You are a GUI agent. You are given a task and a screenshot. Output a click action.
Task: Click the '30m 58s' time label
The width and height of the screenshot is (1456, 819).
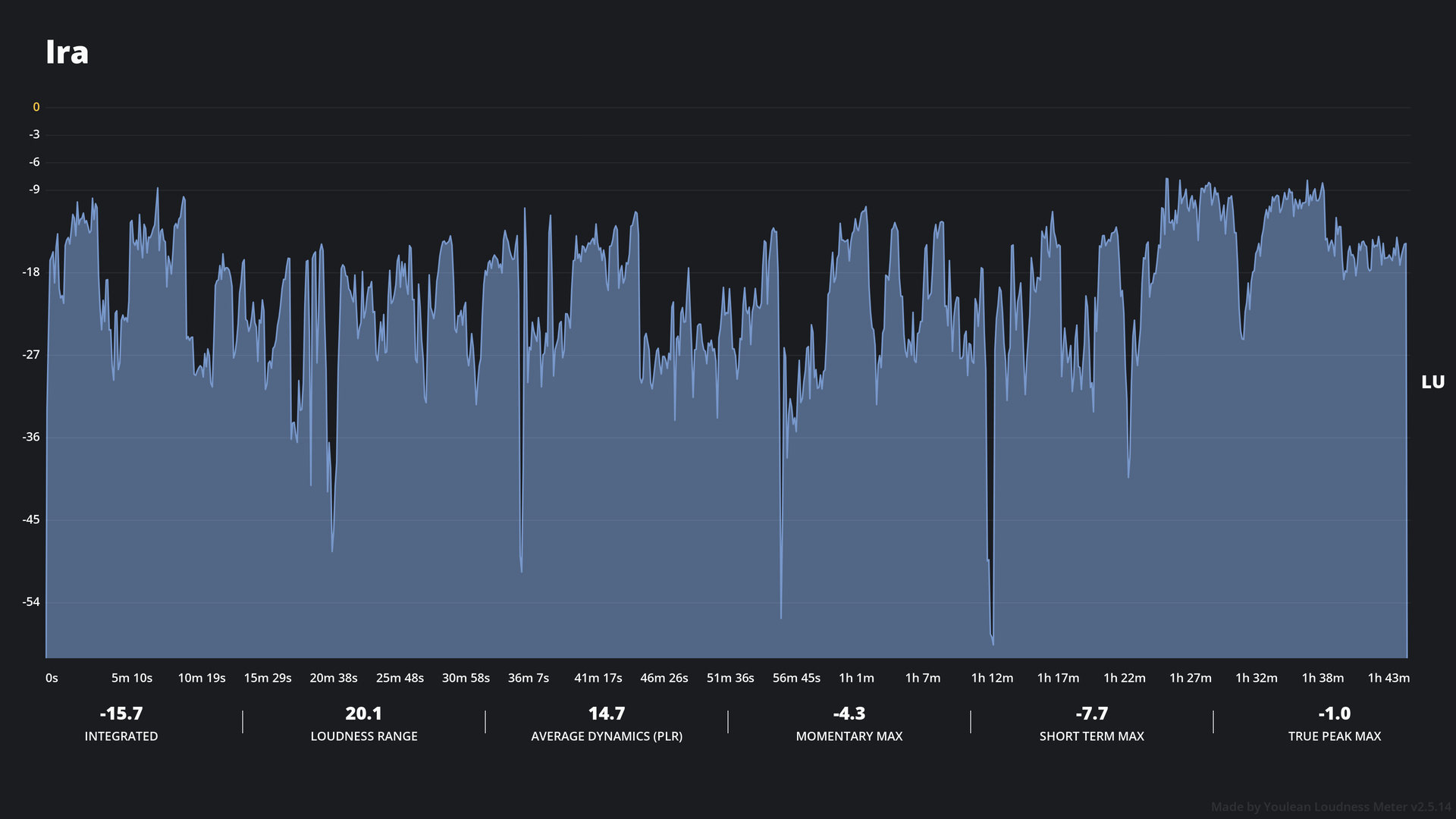(x=466, y=678)
